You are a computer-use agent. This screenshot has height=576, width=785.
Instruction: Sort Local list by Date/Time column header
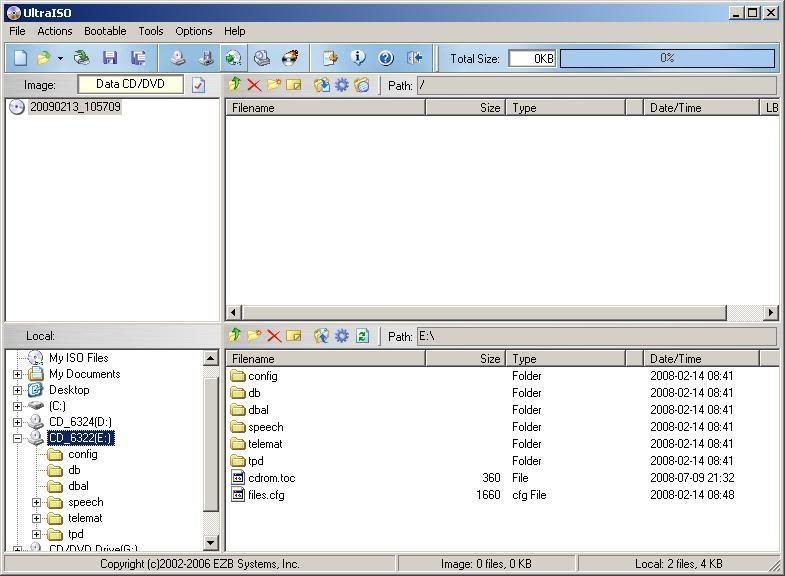coord(701,358)
